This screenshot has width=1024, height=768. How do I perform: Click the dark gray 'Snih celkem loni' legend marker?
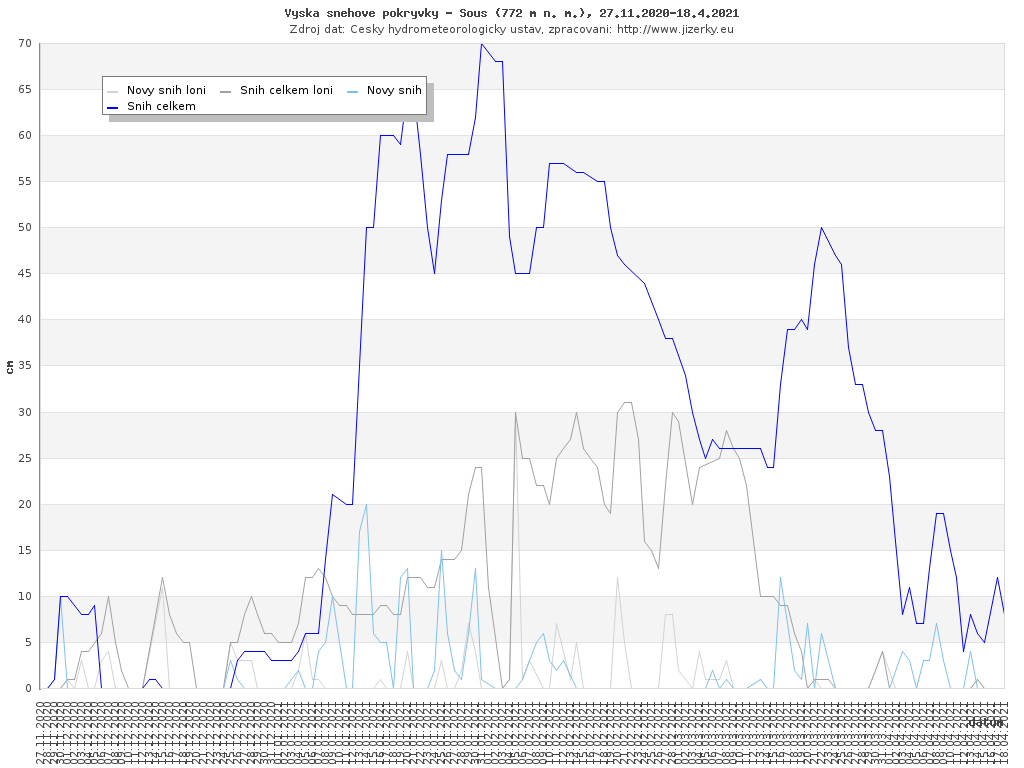[225, 90]
